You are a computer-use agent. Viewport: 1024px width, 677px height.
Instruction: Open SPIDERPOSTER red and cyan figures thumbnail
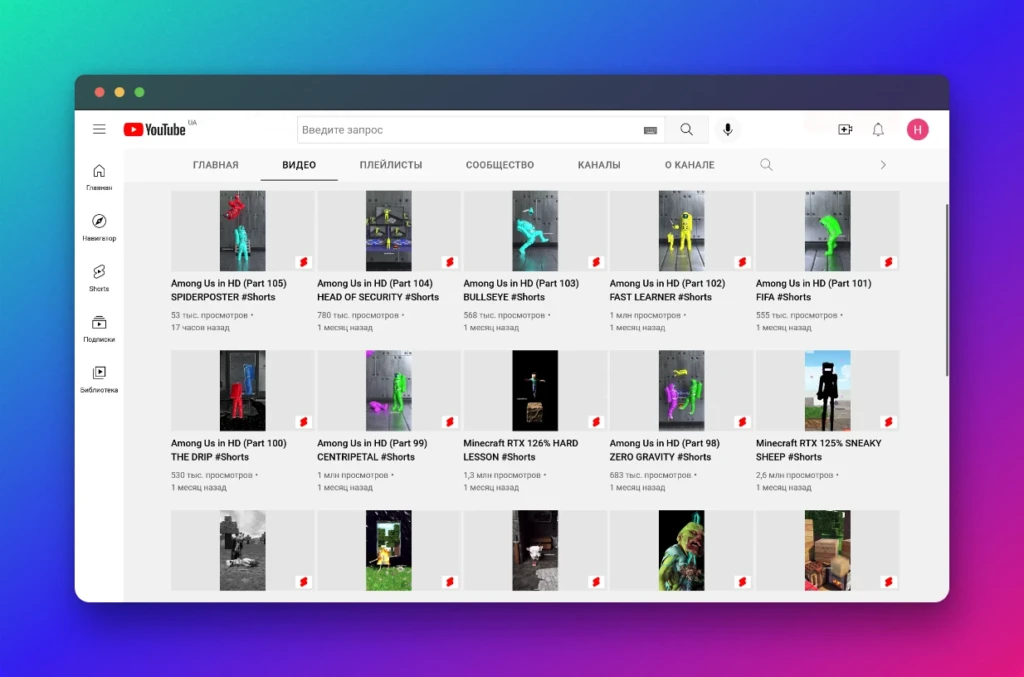(242, 230)
